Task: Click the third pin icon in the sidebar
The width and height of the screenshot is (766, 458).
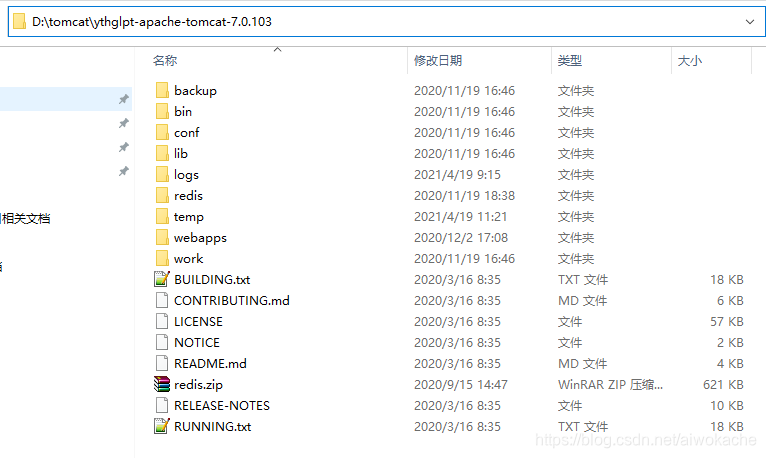Action: pos(124,147)
